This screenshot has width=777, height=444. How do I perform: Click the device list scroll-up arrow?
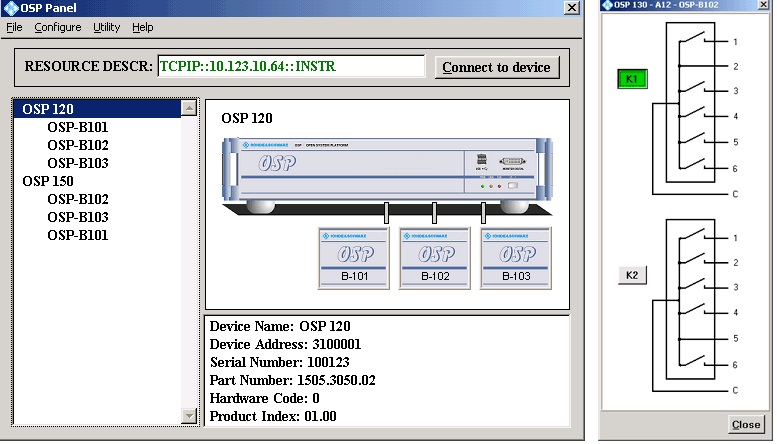pos(189,108)
